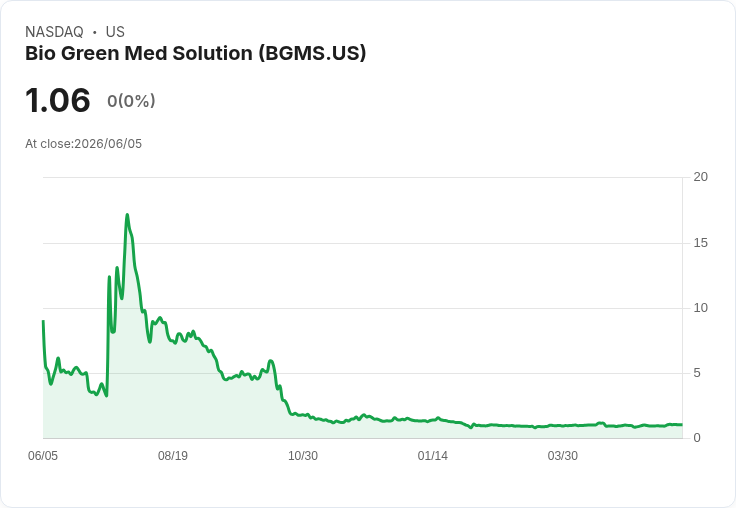Click the small price peak just before 10/30

pyautogui.click(x=271, y=361)
